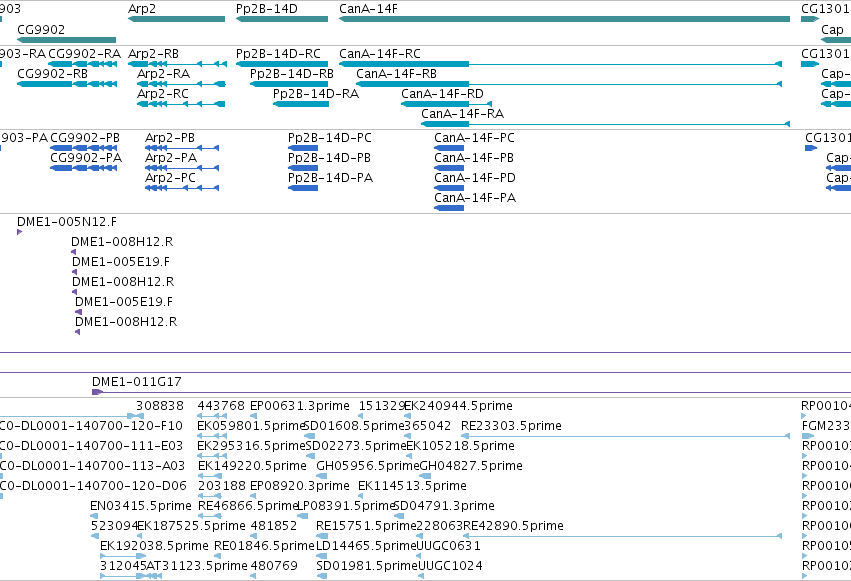The image size is (851, 581).
Task: Open the GH04827.5prime EST label
Action: pyautogui.click(x=471, y=465)
